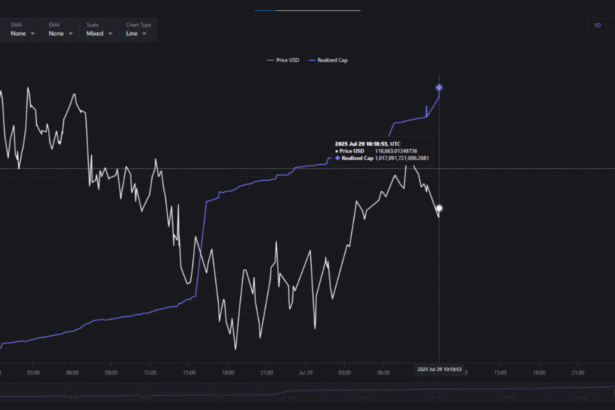Click the crosshair date label on the time axis
This screenshot has width=615, height=410.
(439, 370)
